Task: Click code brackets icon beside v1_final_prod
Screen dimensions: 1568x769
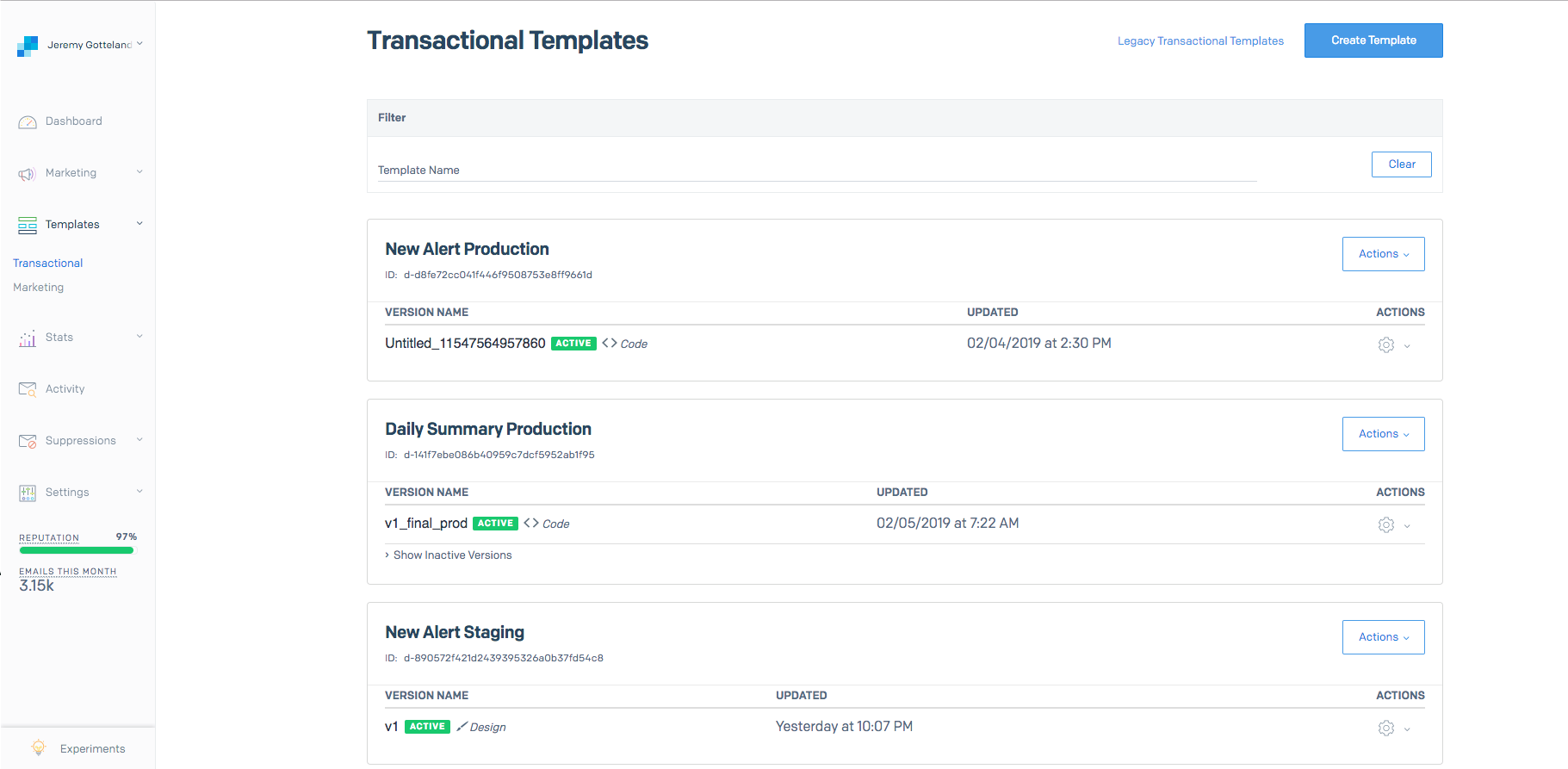Action: tap(531, 523)
